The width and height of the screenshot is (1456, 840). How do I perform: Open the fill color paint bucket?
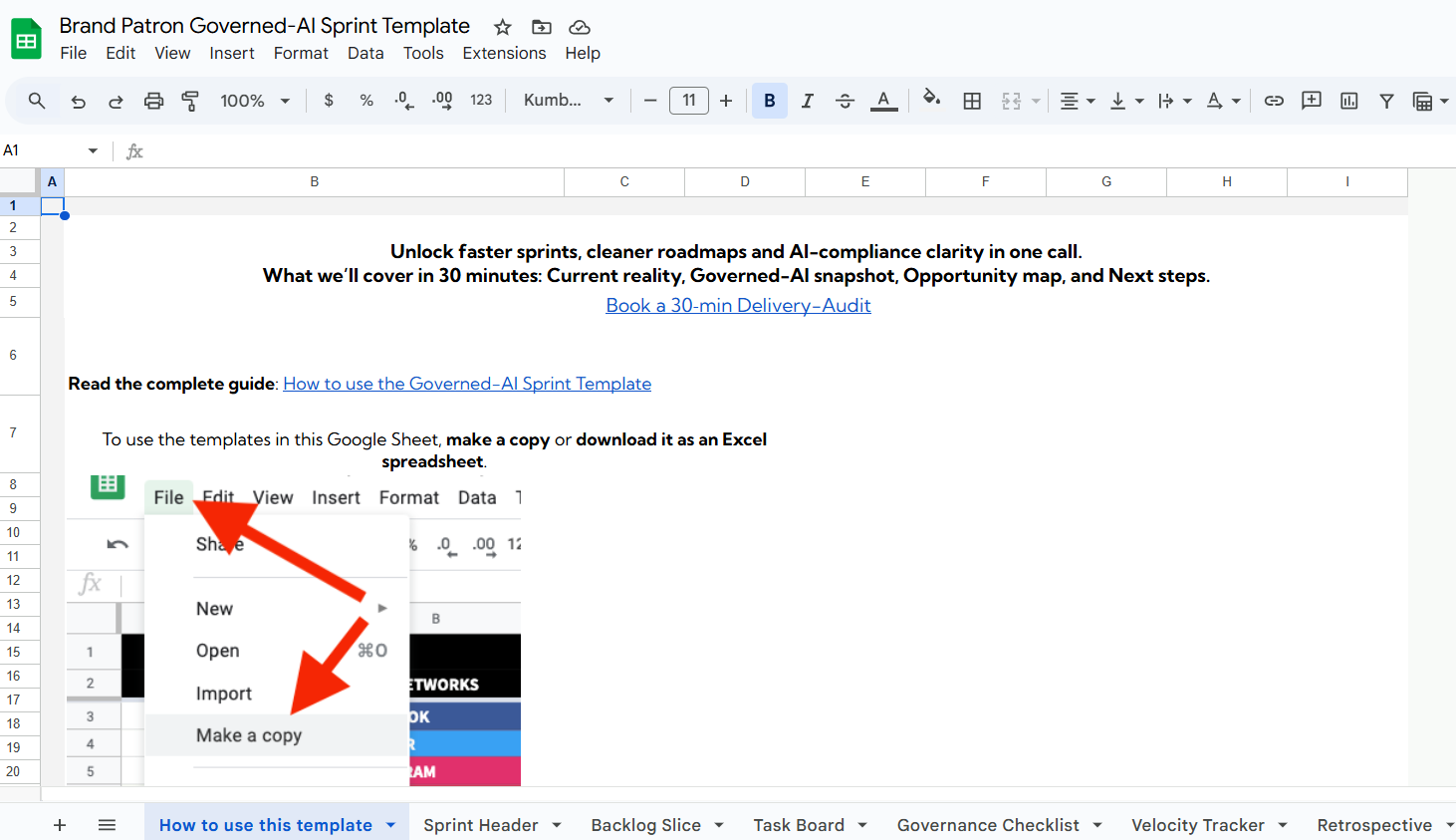click(931, 100)
